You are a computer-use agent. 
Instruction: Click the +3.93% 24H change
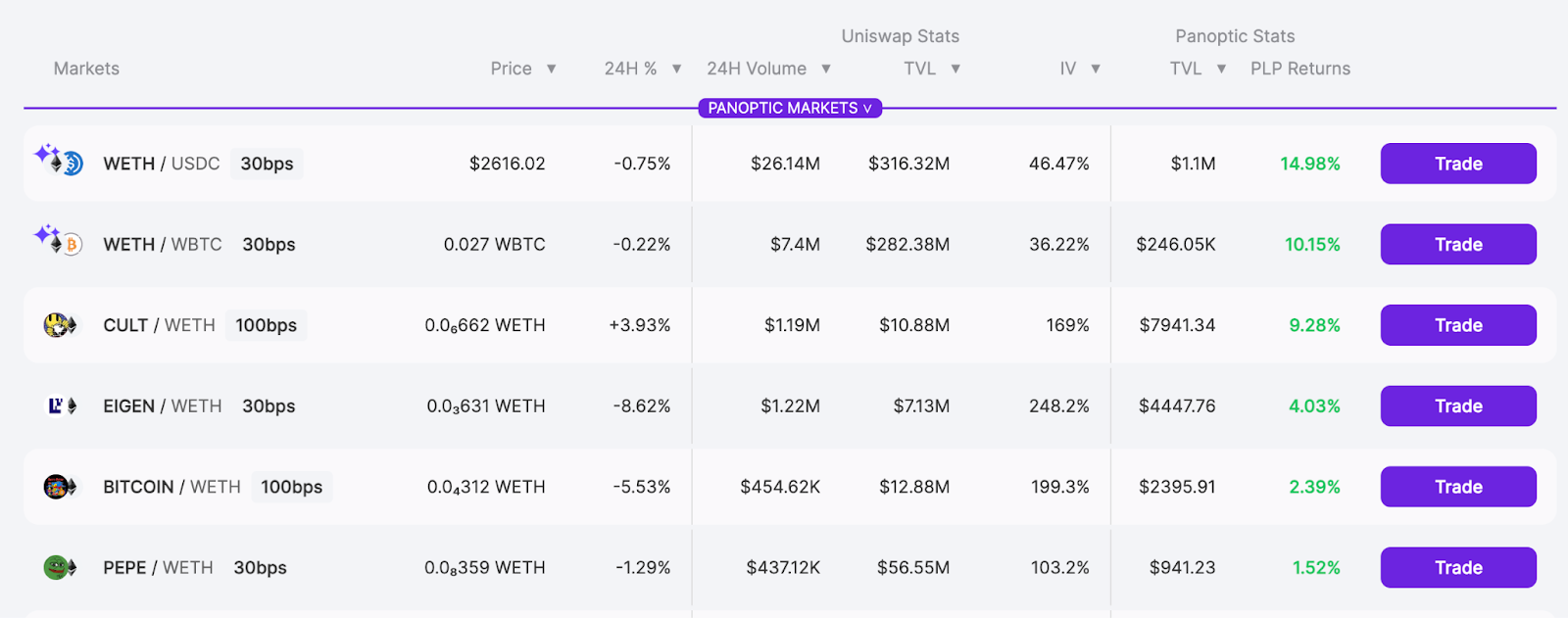[639, 325]
